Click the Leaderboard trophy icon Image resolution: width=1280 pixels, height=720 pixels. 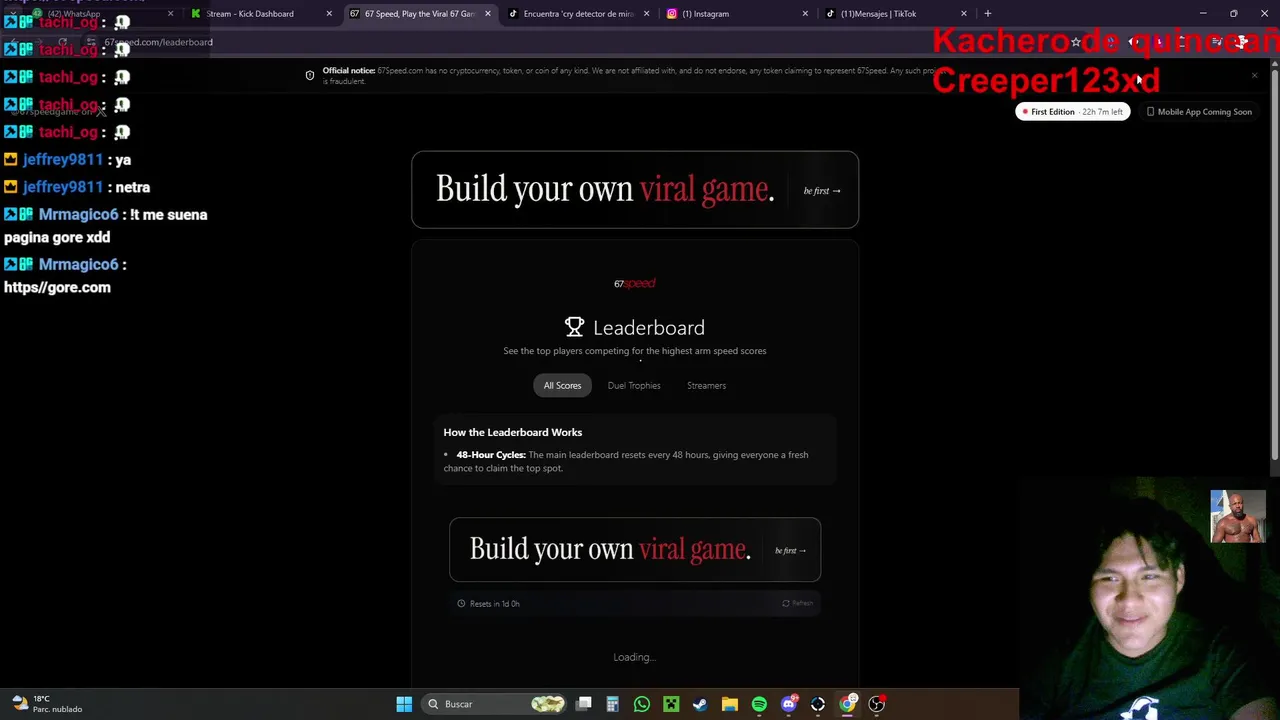574,327
